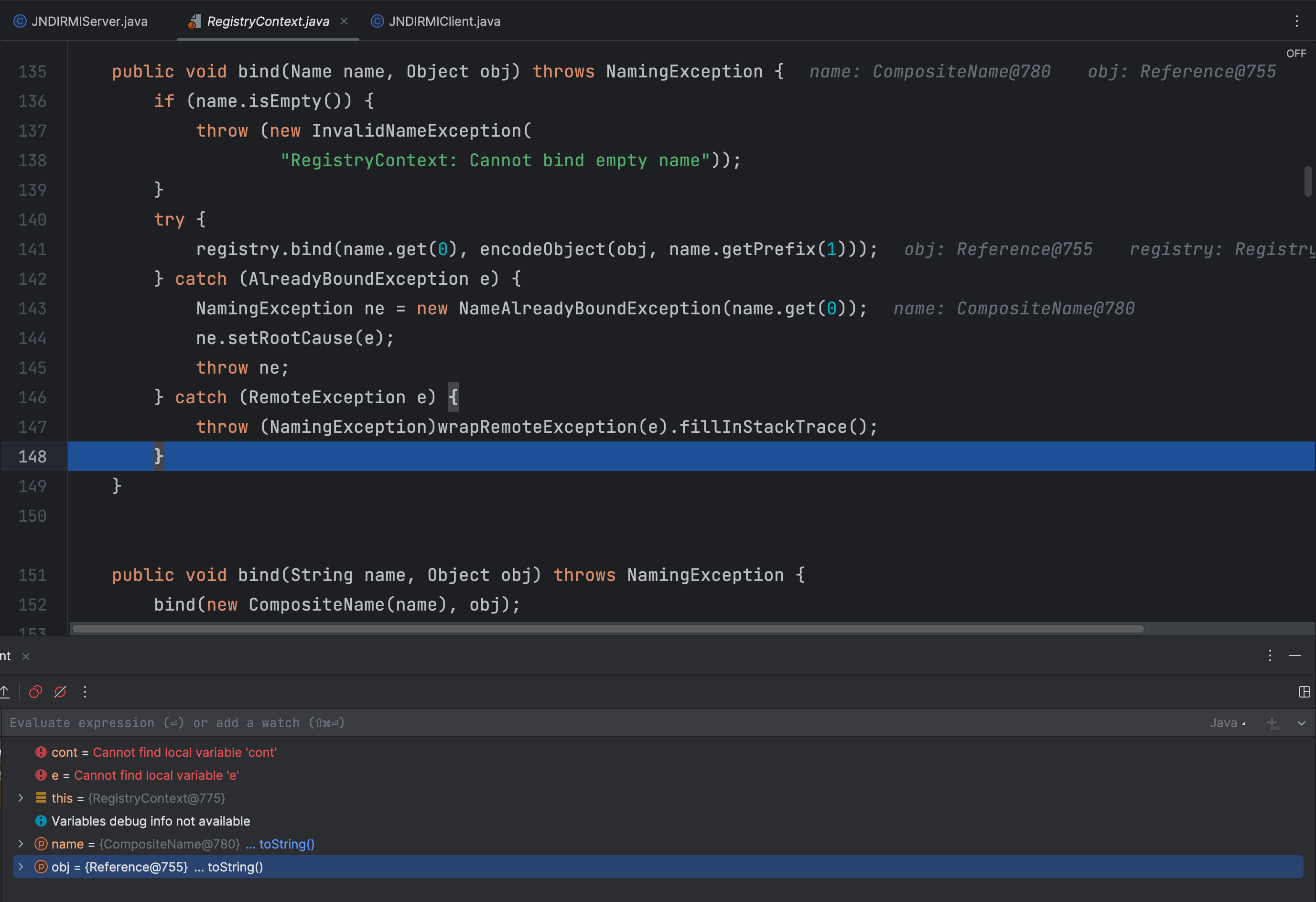Click the parameter icon next to obj
This screenshot has height=902, width=1316.
click(x=41, y=867)
